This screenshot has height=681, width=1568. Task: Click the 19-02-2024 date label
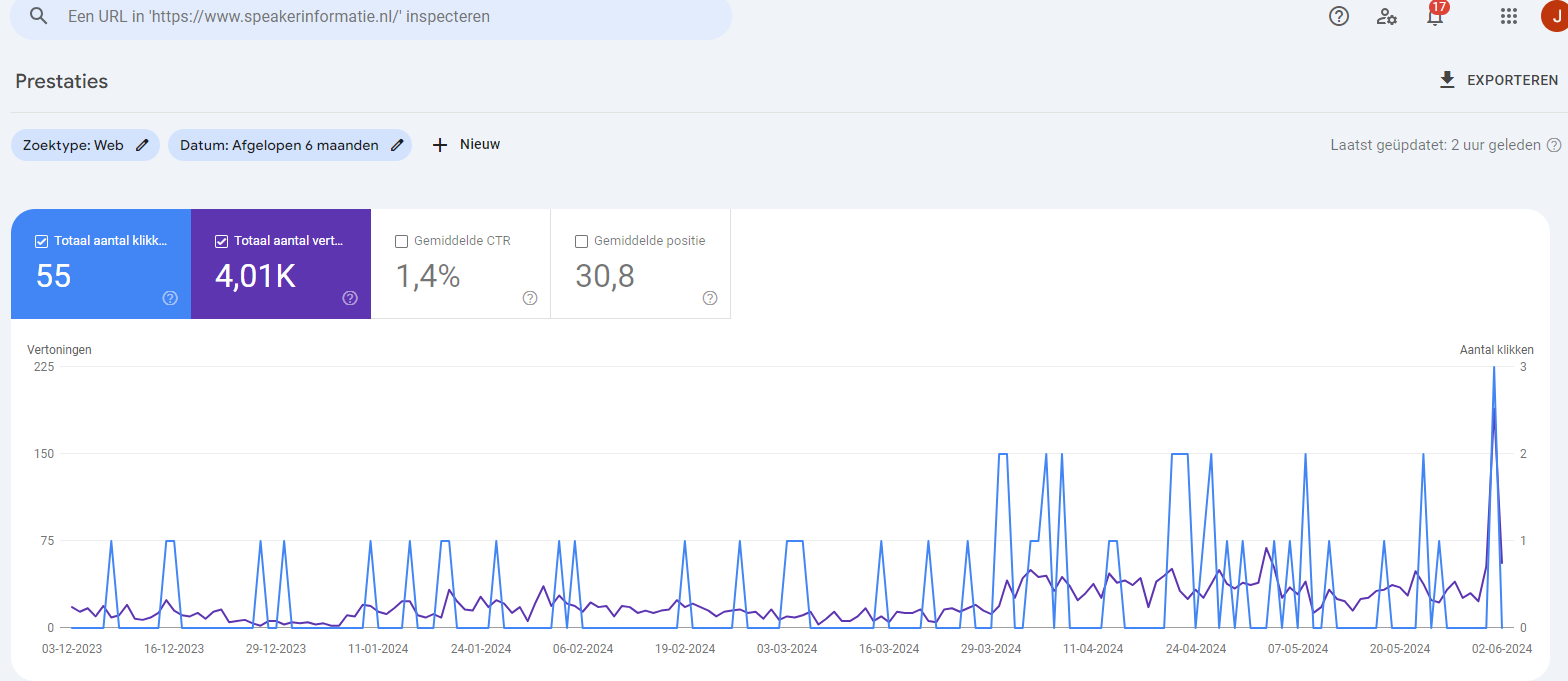pos(685,649)
